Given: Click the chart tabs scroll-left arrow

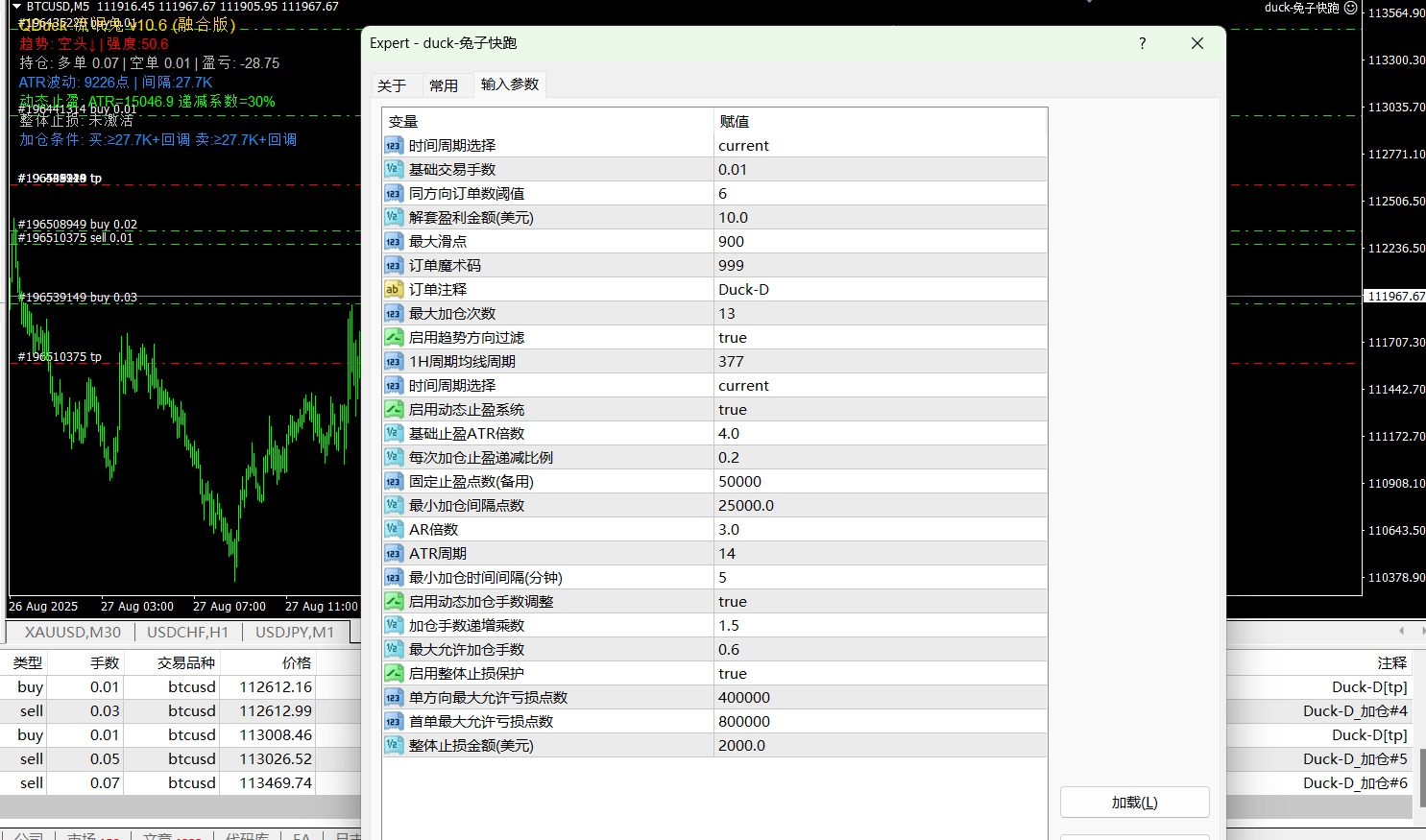Looking at the screenshot, I should point(1402,631).
